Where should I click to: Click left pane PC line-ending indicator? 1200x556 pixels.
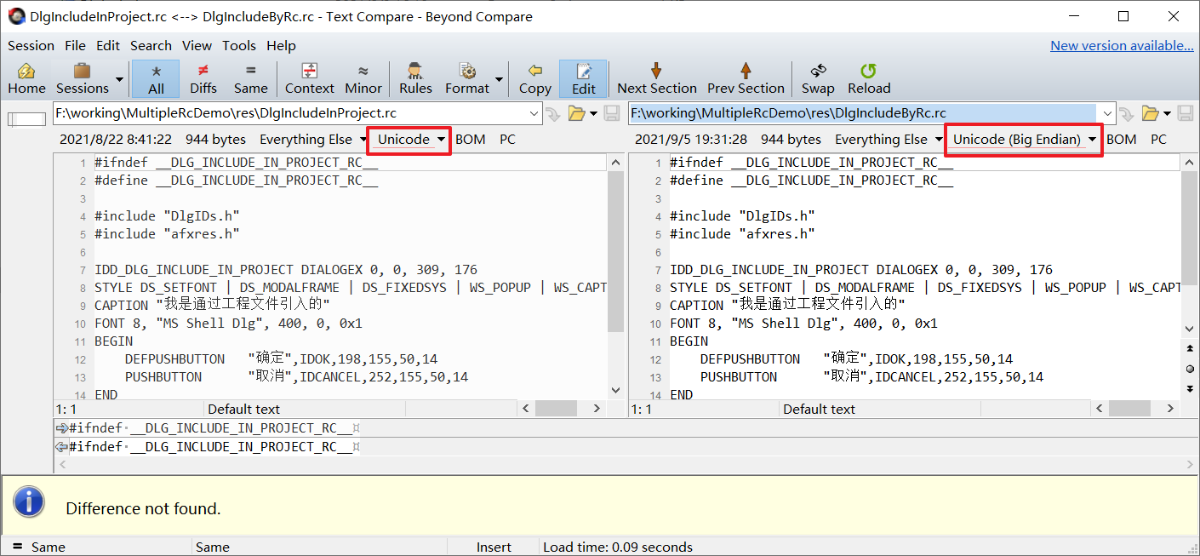coord(507,139)
